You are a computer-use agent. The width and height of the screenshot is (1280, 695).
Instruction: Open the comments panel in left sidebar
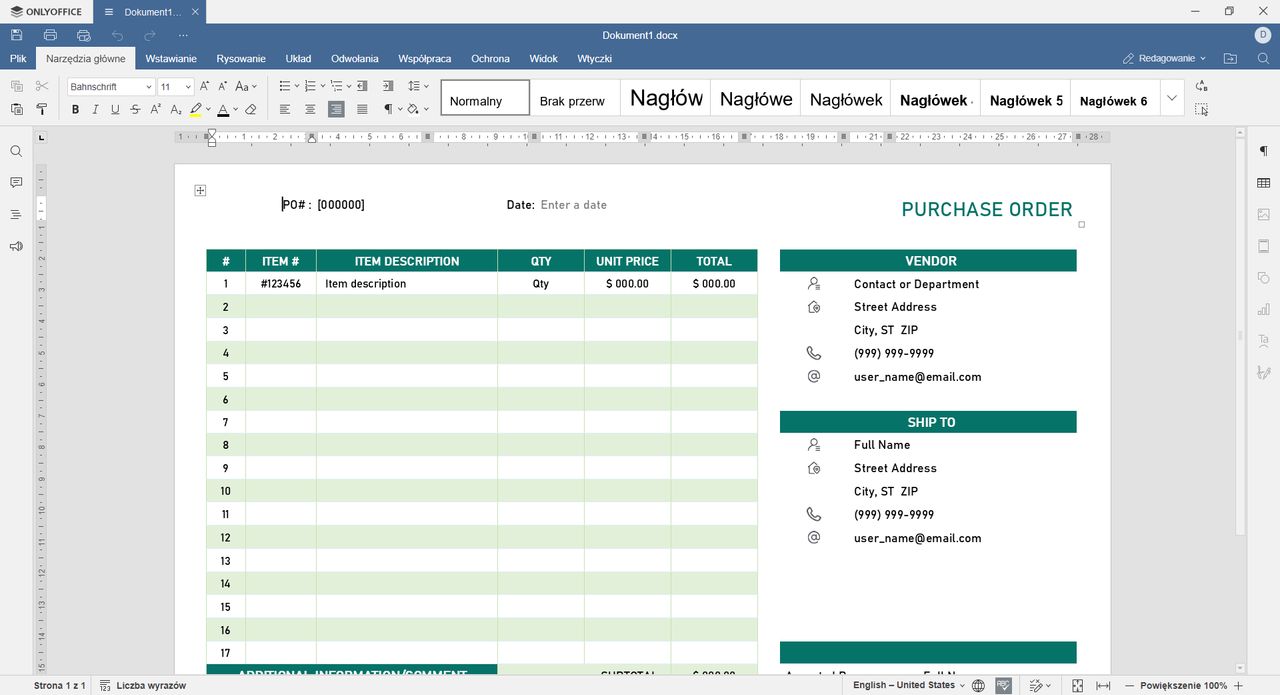[x=16, y=183]
